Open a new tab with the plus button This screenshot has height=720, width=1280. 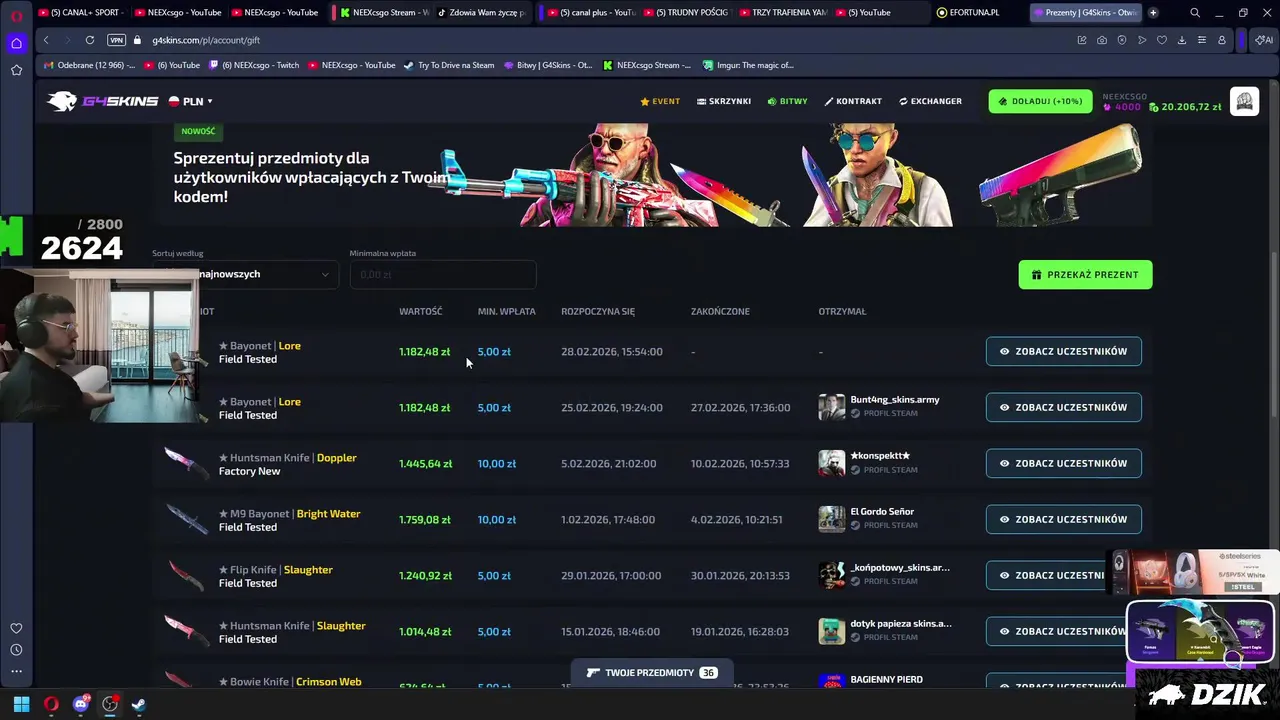[x=1153, y=13]
